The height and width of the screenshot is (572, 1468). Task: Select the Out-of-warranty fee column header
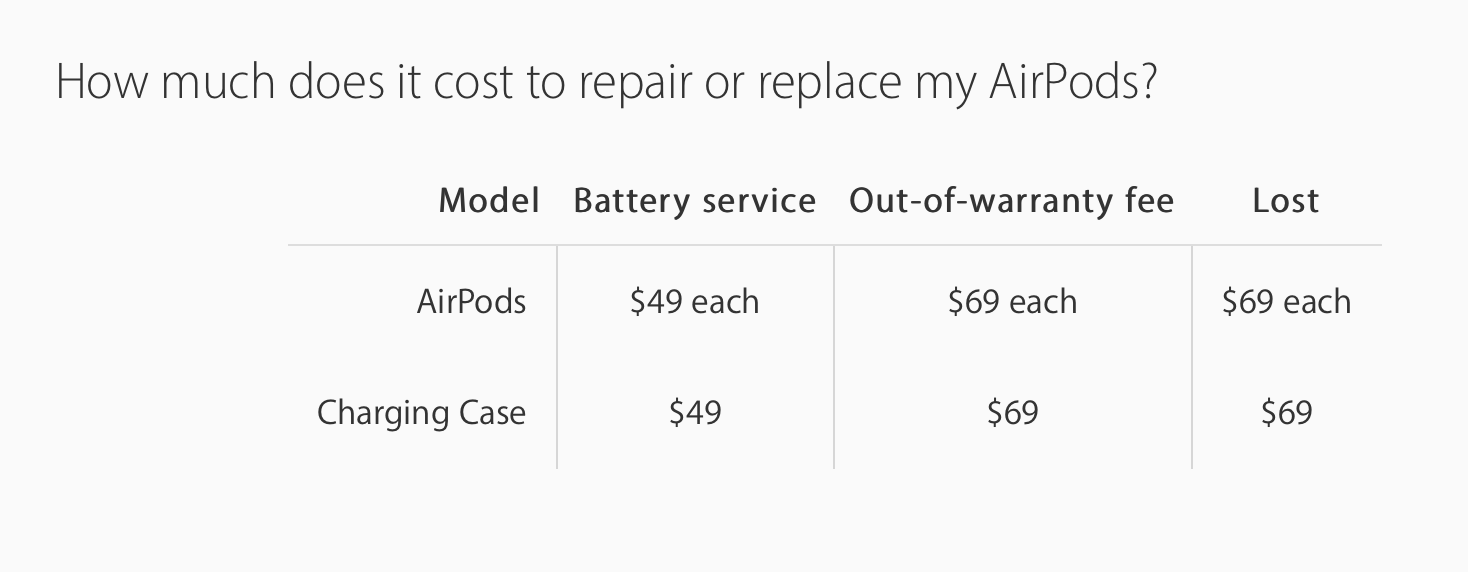(x=1012, y=201)
